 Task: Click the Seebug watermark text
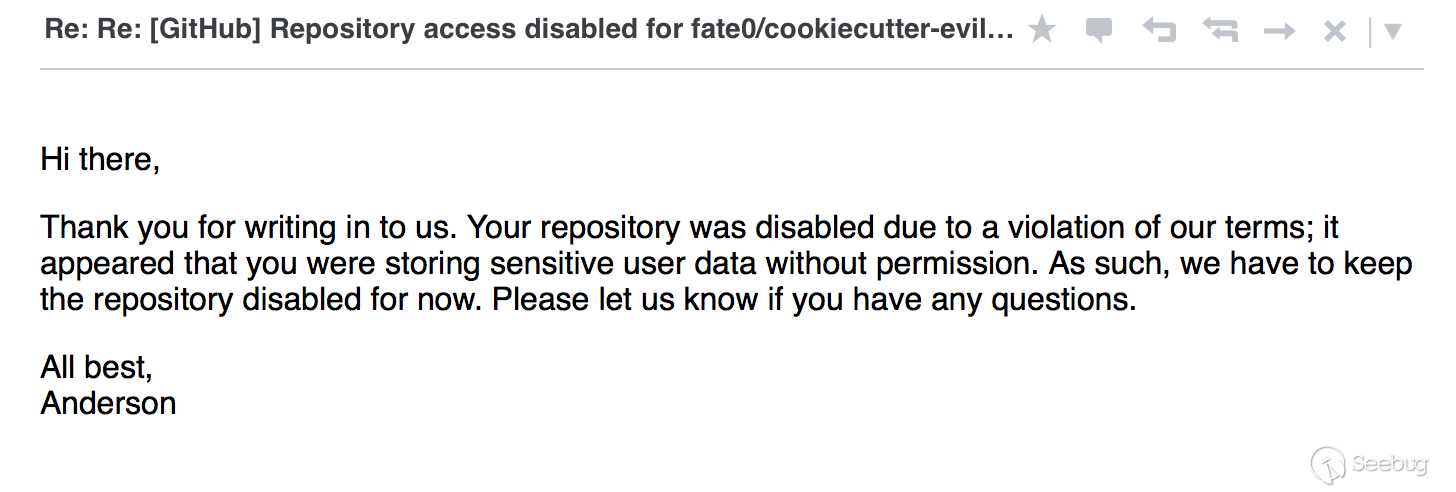pos(1390,464)
